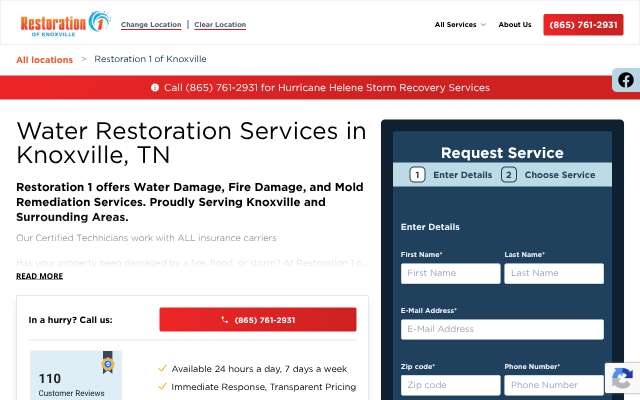The image size is (640, 400).
Task: Expand the All Services dropdown arrow
Action: point(483,24)
